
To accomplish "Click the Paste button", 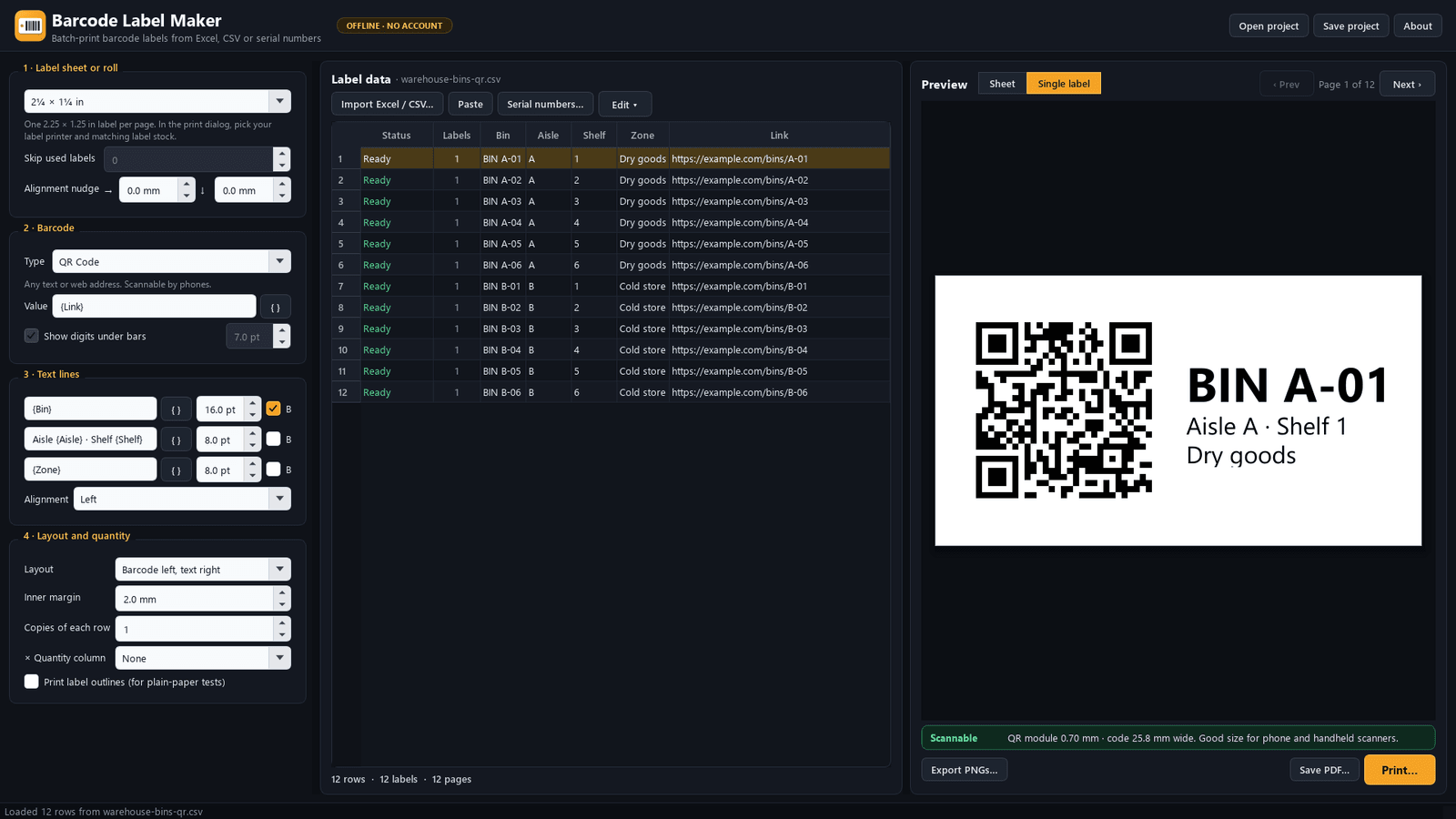I will tap(470, 105).
